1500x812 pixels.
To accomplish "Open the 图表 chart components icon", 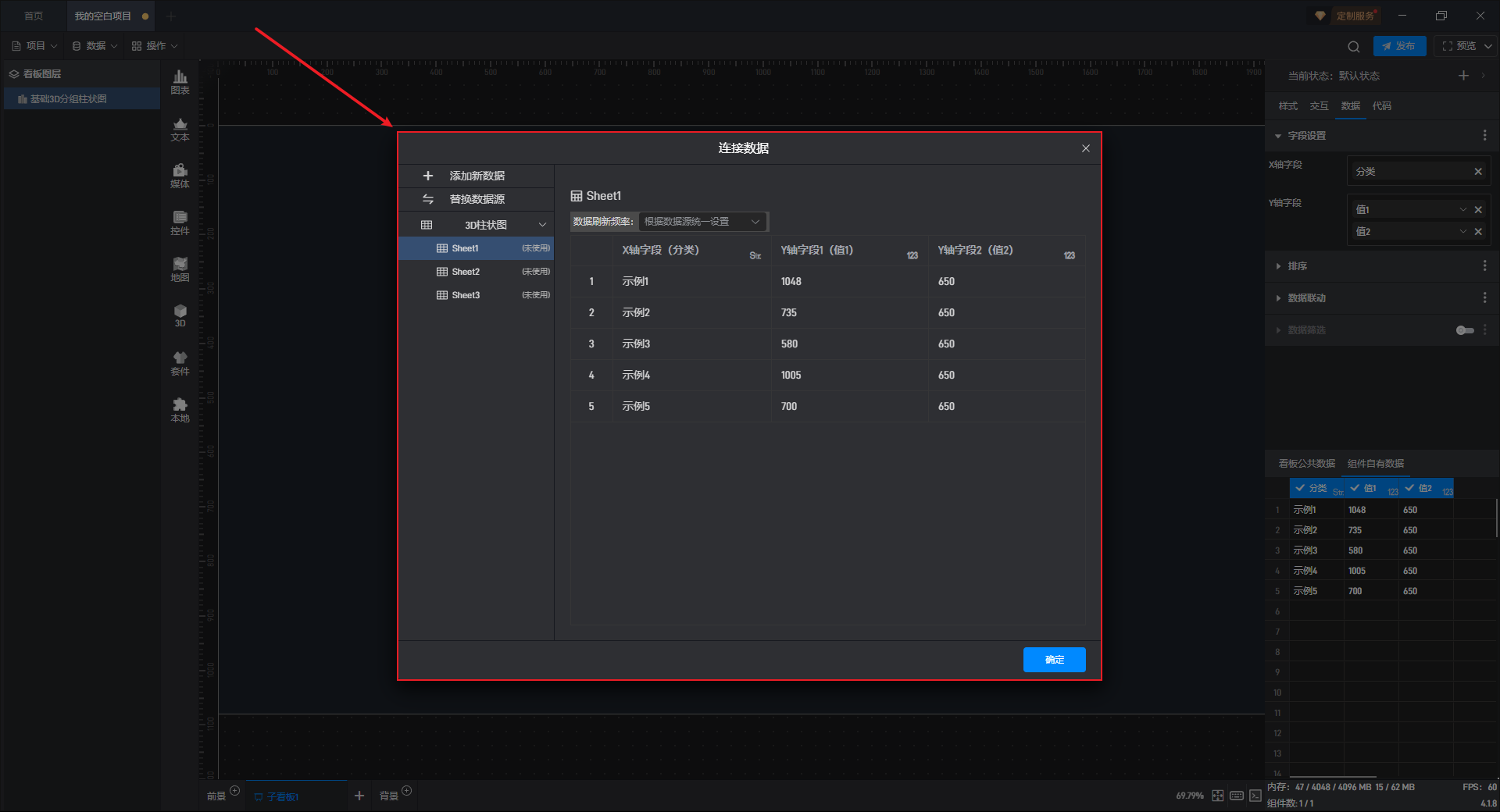I will [x=180, y=81].
